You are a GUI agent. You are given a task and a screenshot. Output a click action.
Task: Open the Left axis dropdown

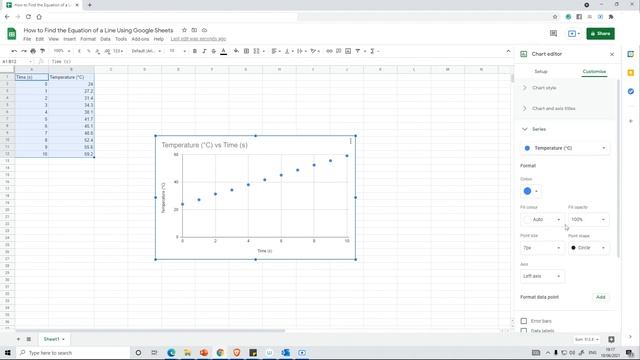(x=542, y=276)
